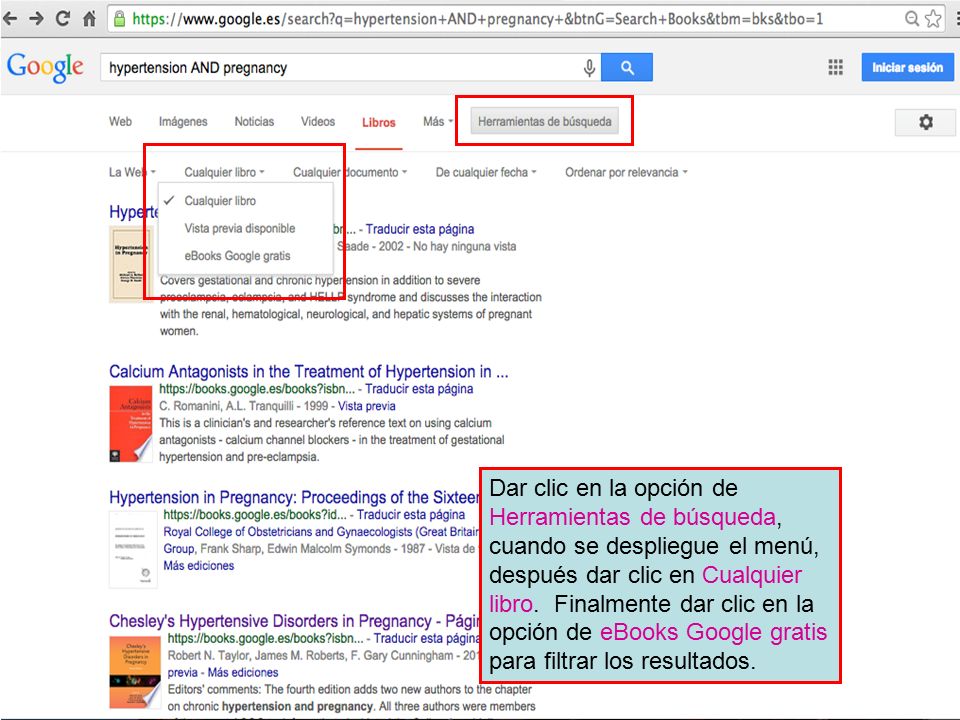
Task: Click the orange Chesley's book cover thumbnail
Action: pyautogui.click(x=135, y=672)
